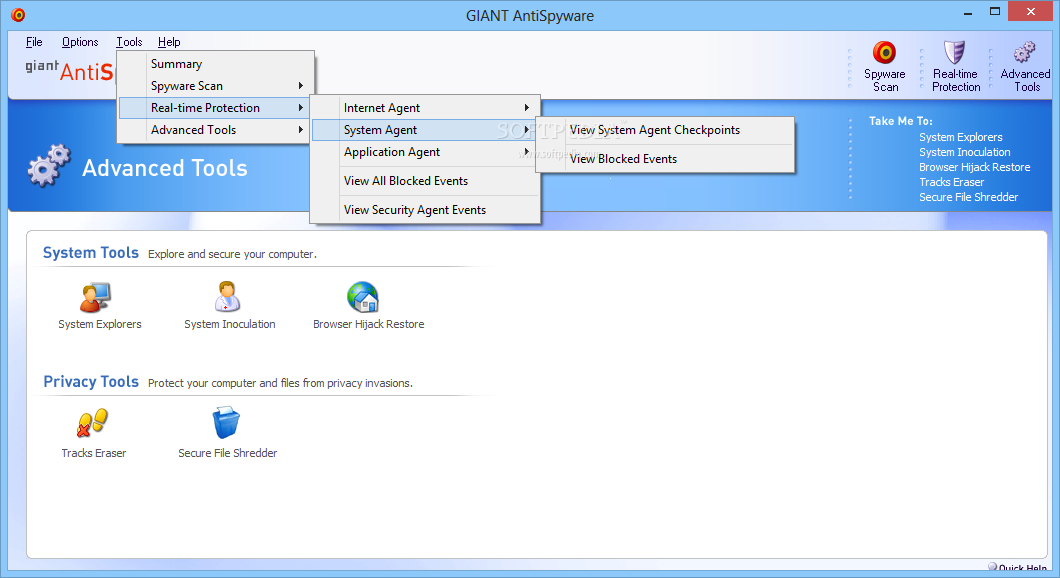Maximize the GIANT AntiSpyware window
The image size is (1060, 578).
click(x=995, y=12)
